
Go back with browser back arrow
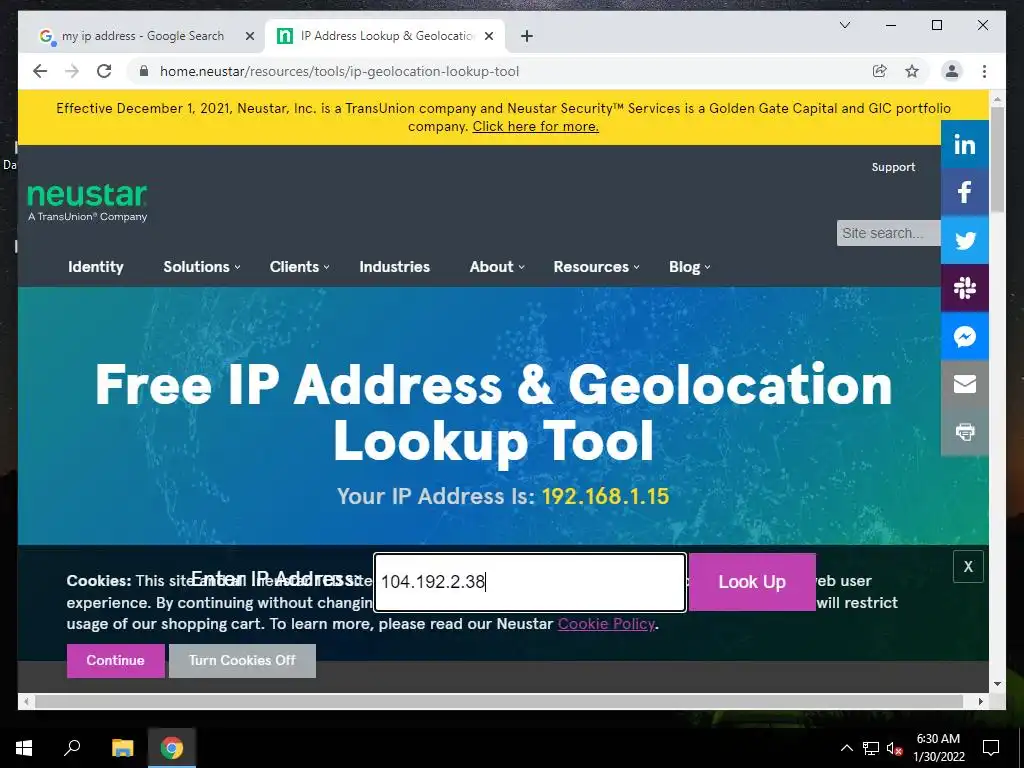(40, 71)
